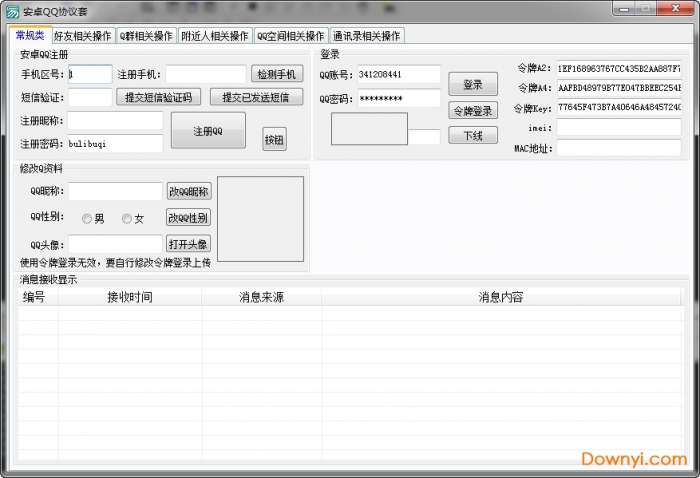Focus the 令牌A4 input field
Image resolution: width=700 pixels, height=478 pixels.
[619, 88]
